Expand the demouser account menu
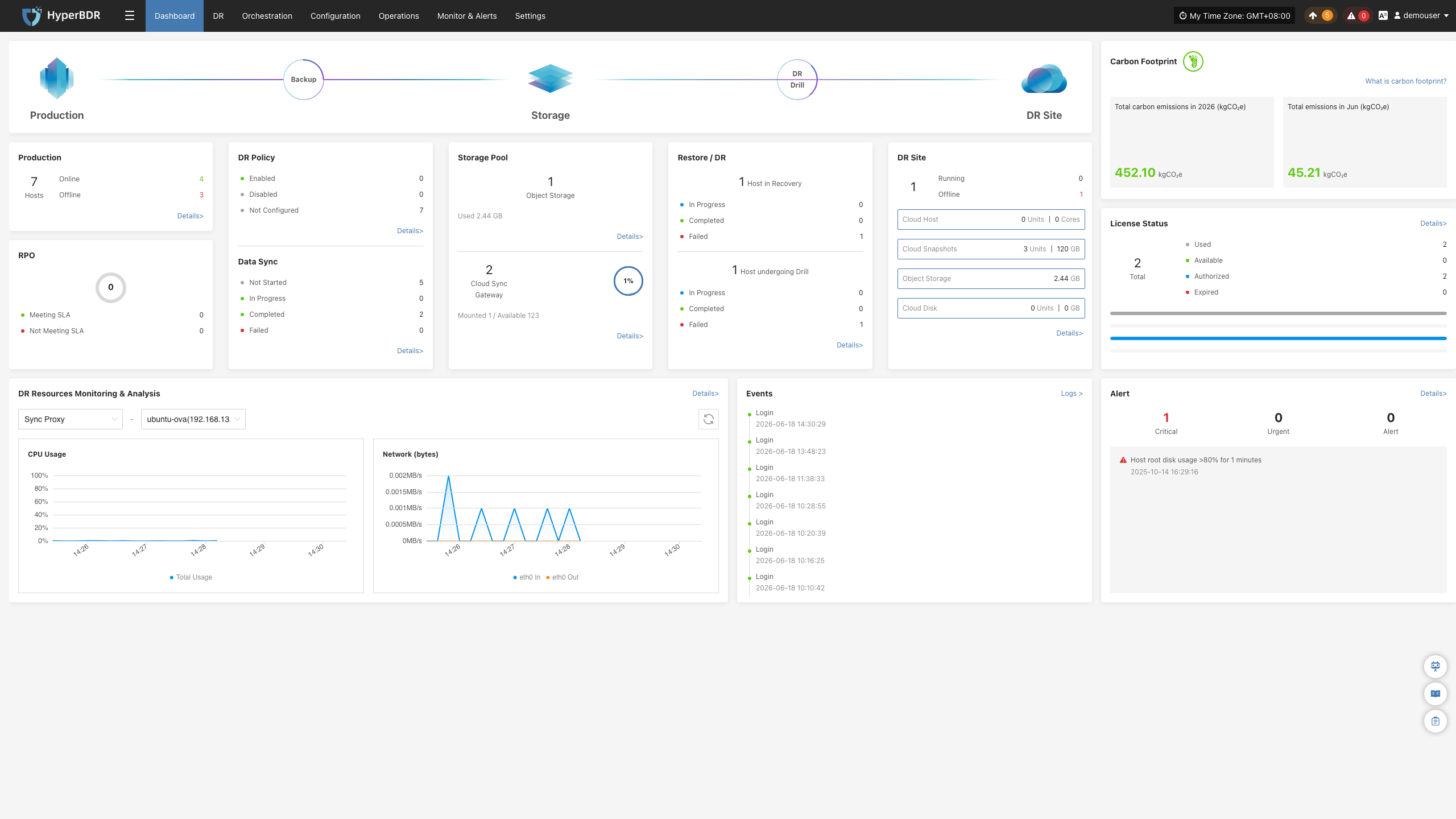This screenshot has width=1456, height=819. pyautogui.click(x=1421, y=16)
